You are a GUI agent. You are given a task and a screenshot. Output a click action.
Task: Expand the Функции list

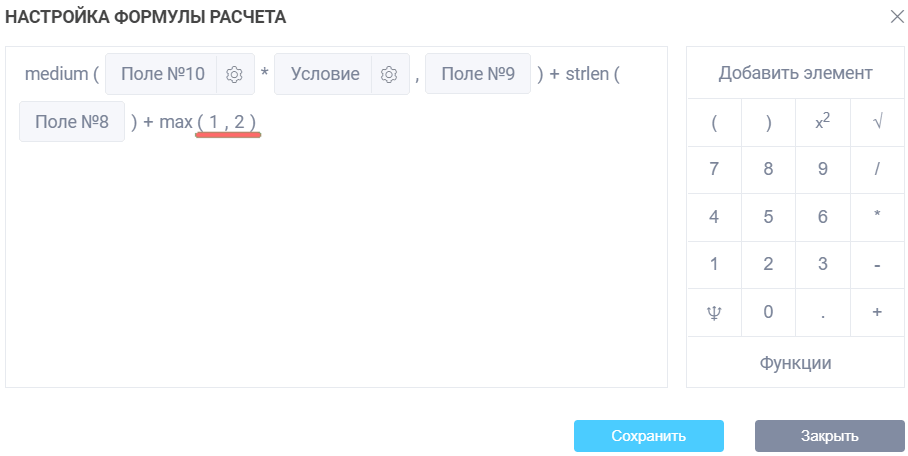[x=795, y=362]
